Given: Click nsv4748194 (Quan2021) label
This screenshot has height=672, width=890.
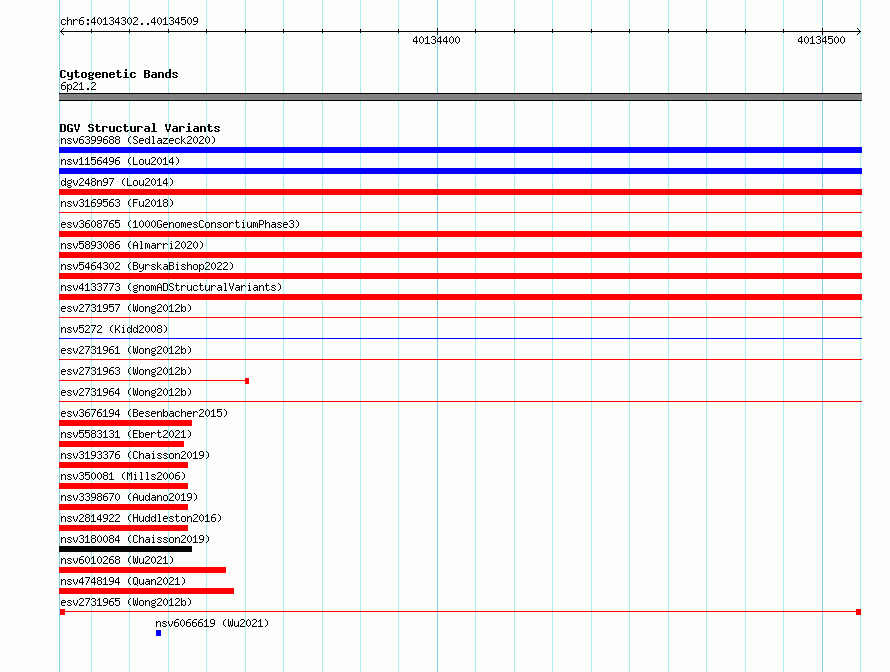Looking at the screenshot, I should click(123, 581).
